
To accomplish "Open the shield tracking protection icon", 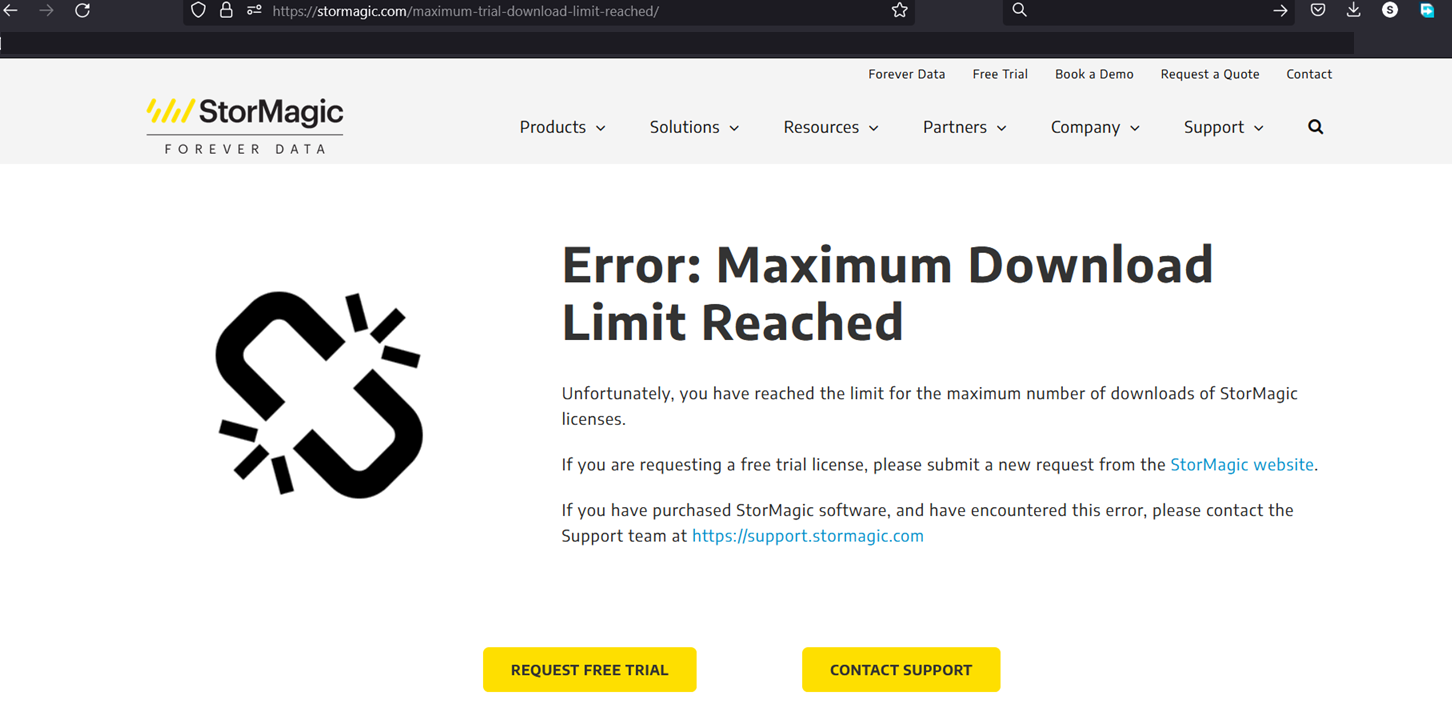I will point(198,10).
